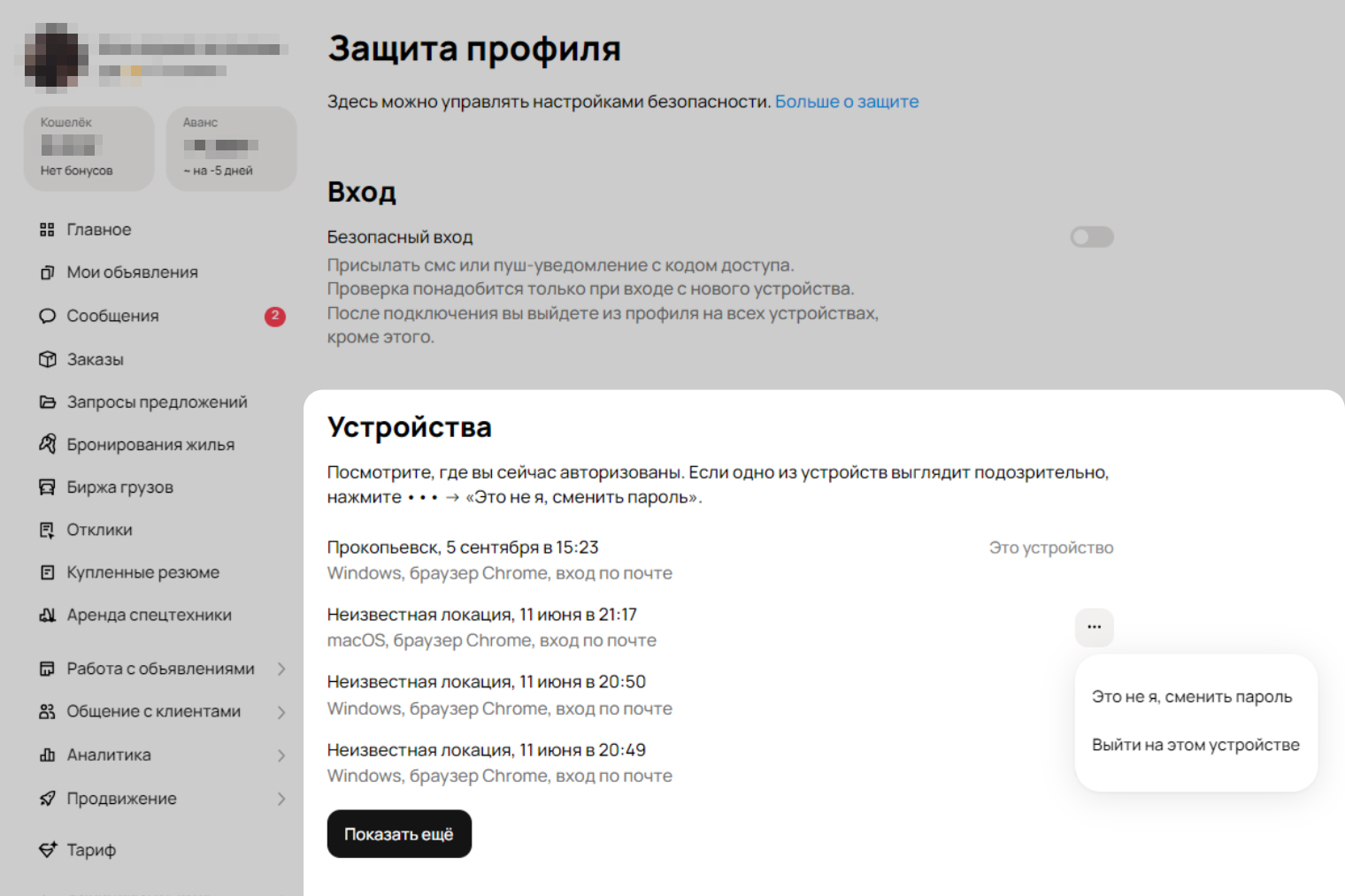Click the Аренда спецтехники icon
Image resolution: width=1345 pixels, height=896 pixels.
coord(47,615)
